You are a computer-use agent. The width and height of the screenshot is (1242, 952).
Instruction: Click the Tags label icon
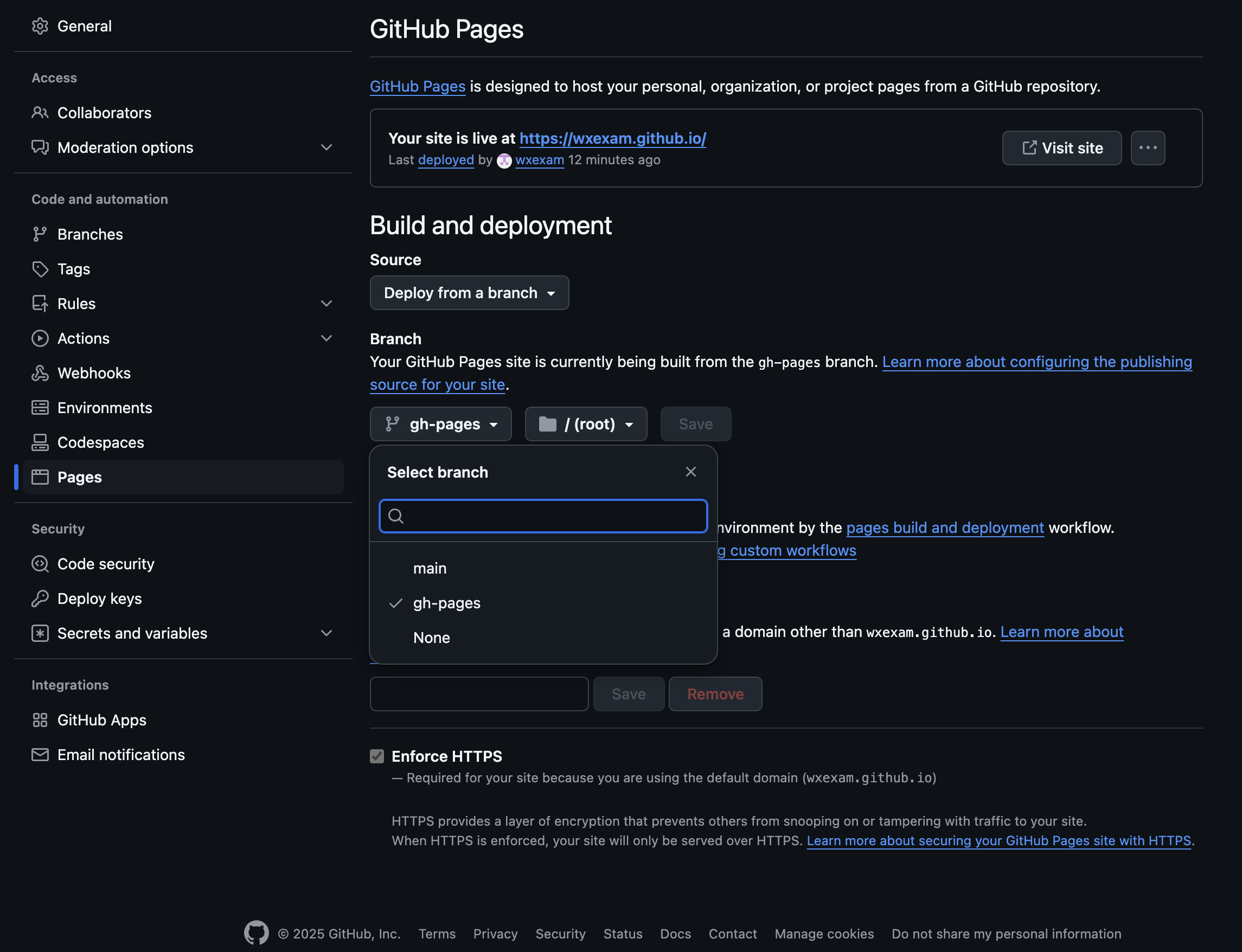pos(40,268)
